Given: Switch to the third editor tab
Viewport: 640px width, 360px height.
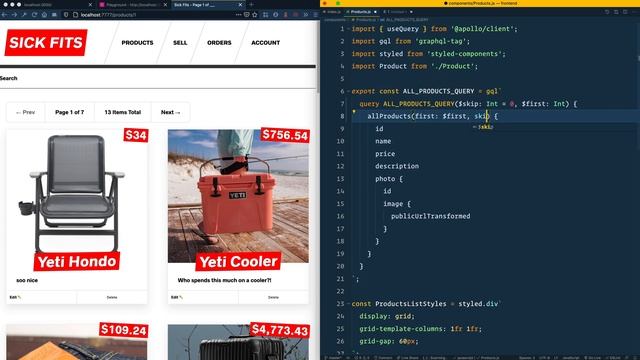Looking at the screenshot, I should coord(397,12).
